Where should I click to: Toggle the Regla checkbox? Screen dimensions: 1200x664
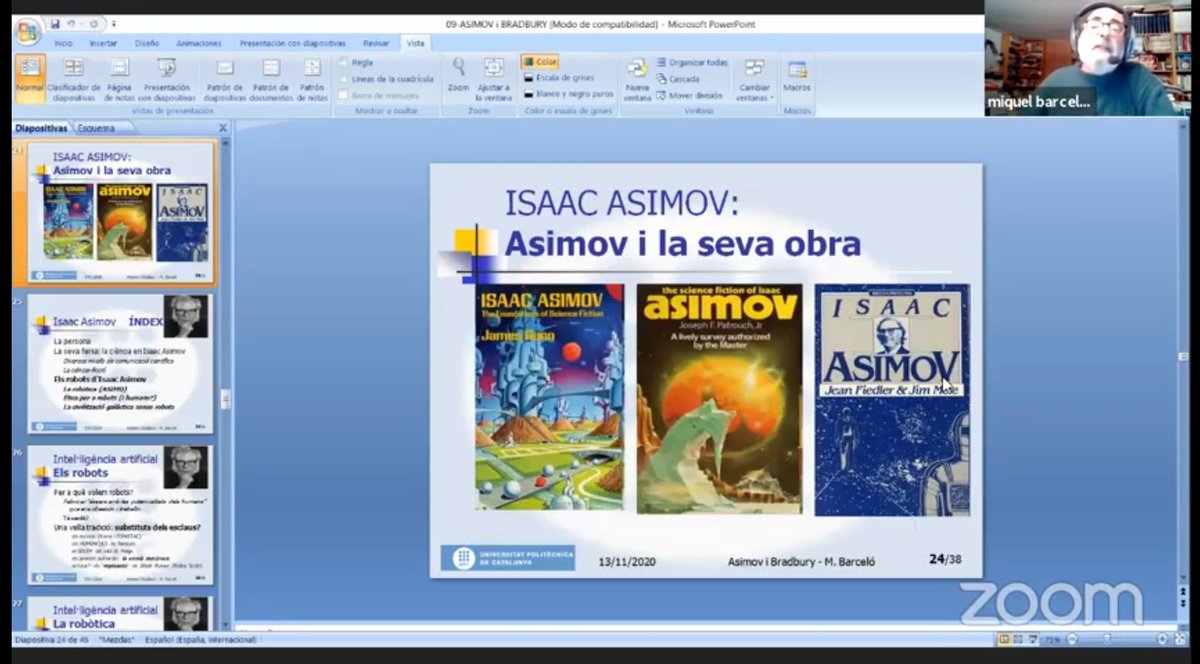pyautogui.click(x=356, y=62)
